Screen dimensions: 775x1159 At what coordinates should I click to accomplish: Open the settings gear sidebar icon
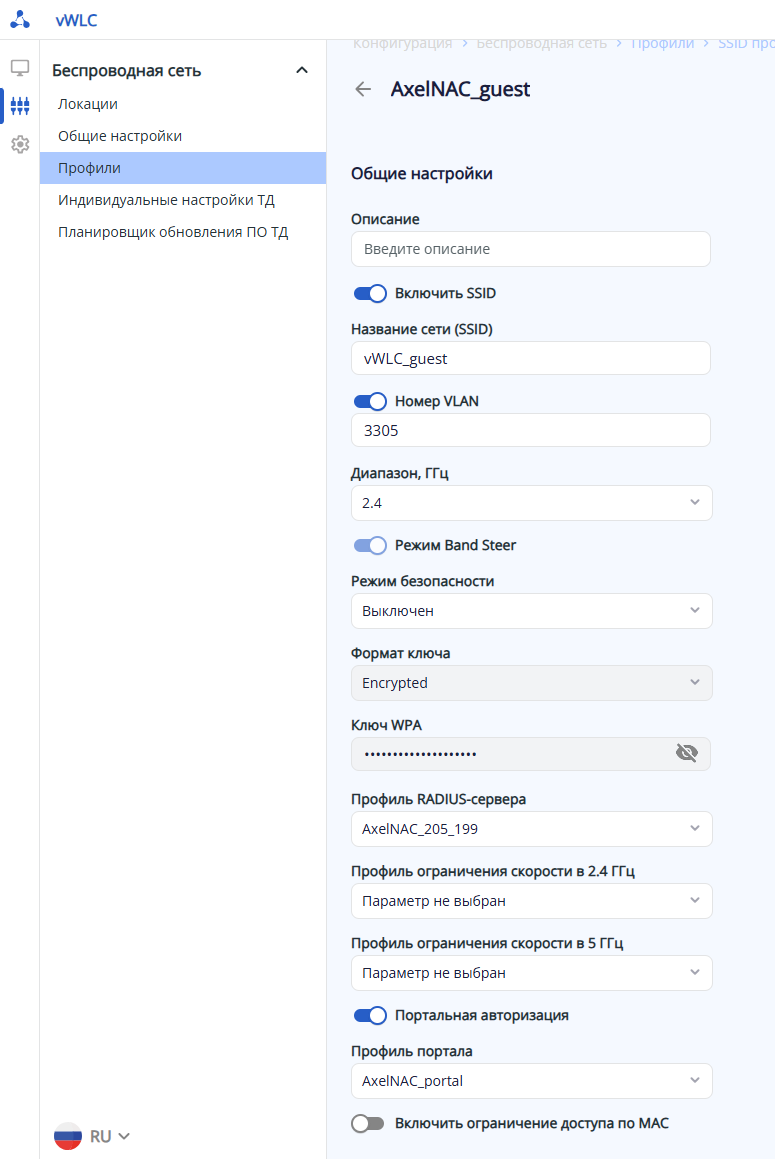click(x=20, y=144)
